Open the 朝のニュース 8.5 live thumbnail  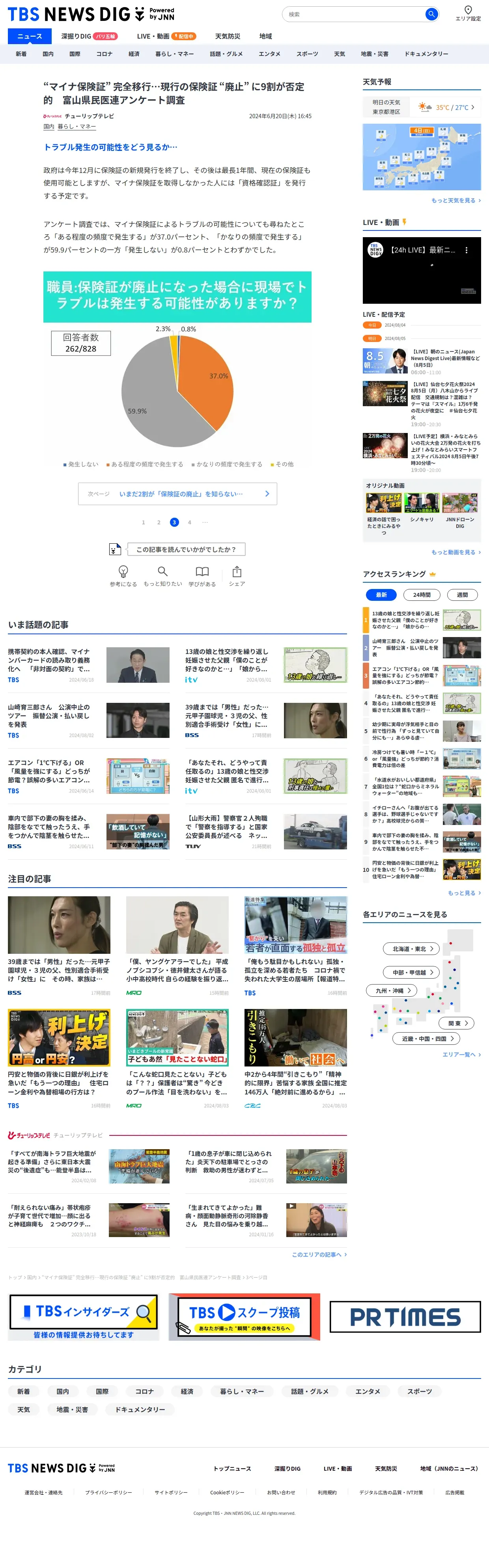[385, 360]
